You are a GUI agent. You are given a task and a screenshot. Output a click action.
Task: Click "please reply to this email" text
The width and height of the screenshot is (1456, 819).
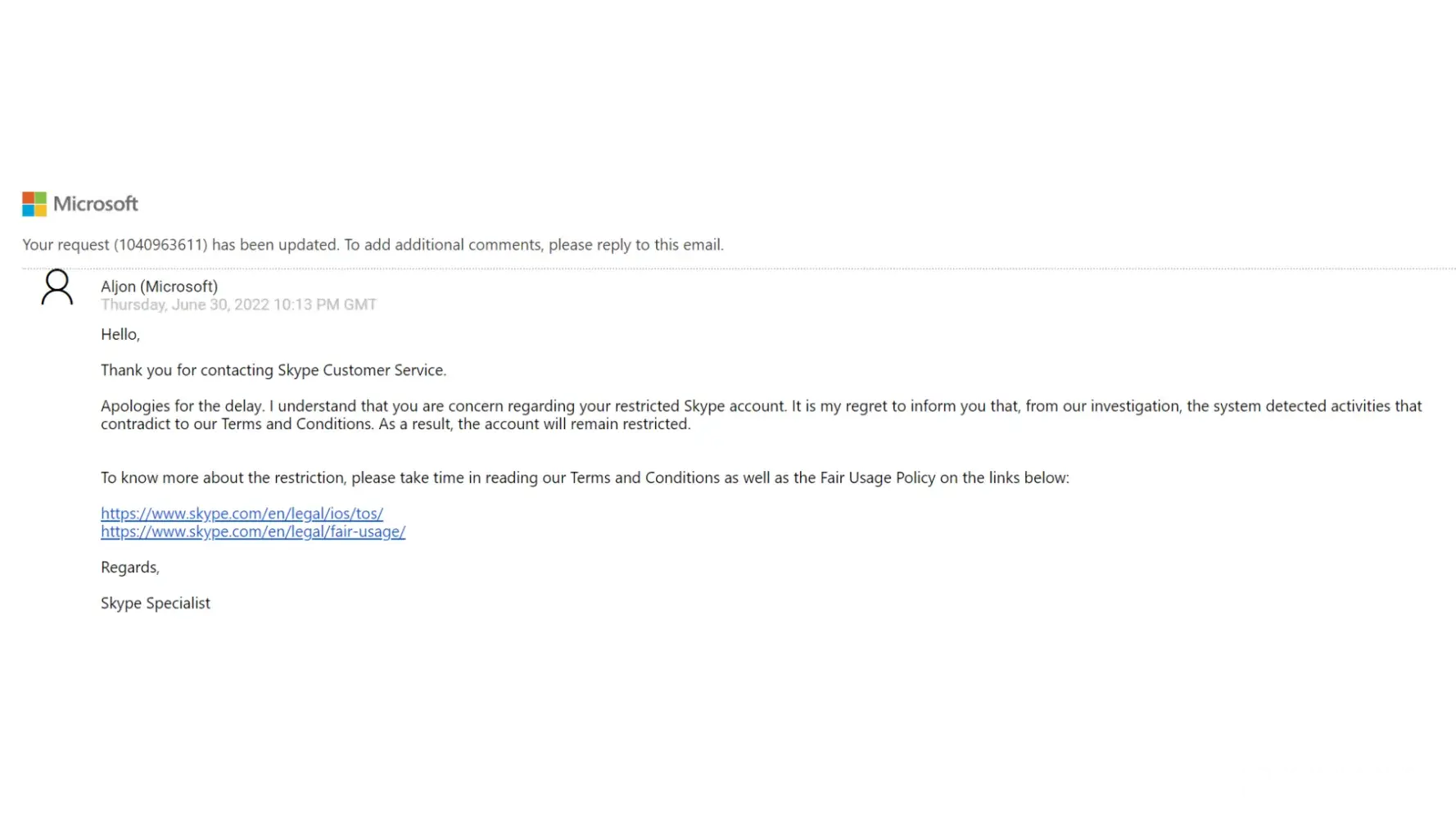tap(635, 245)
